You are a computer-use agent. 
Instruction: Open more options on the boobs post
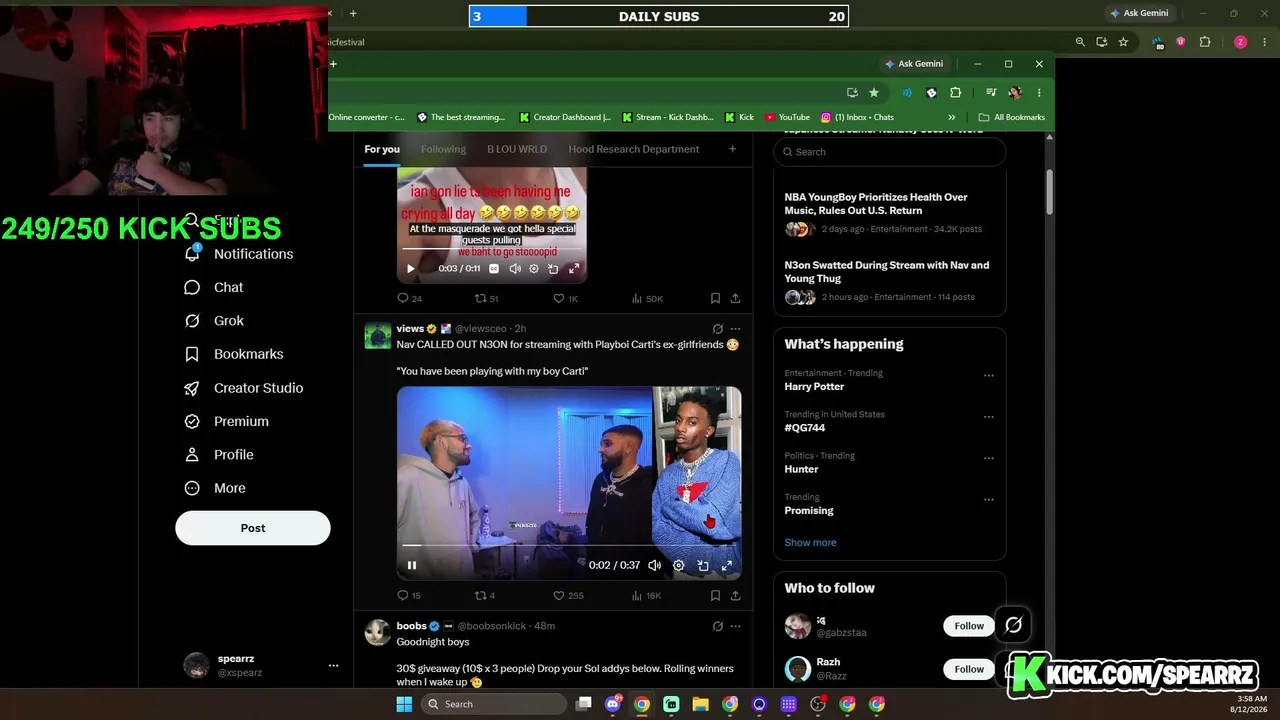tap(735, 626)
